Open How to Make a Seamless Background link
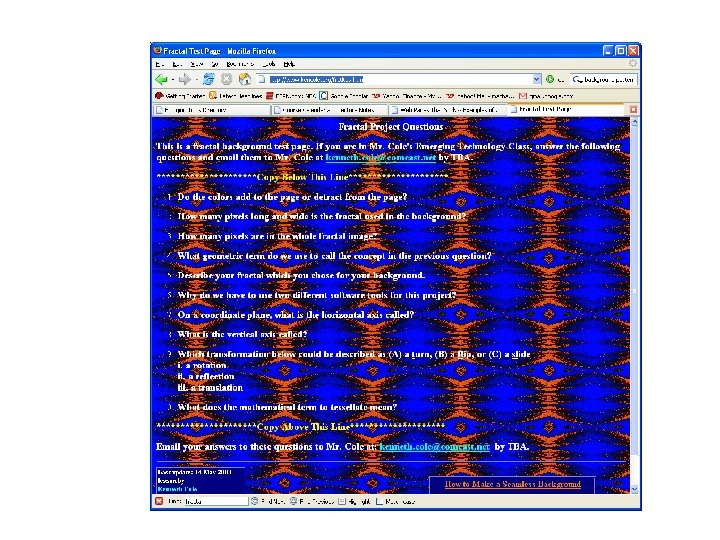 pos(512,484)
